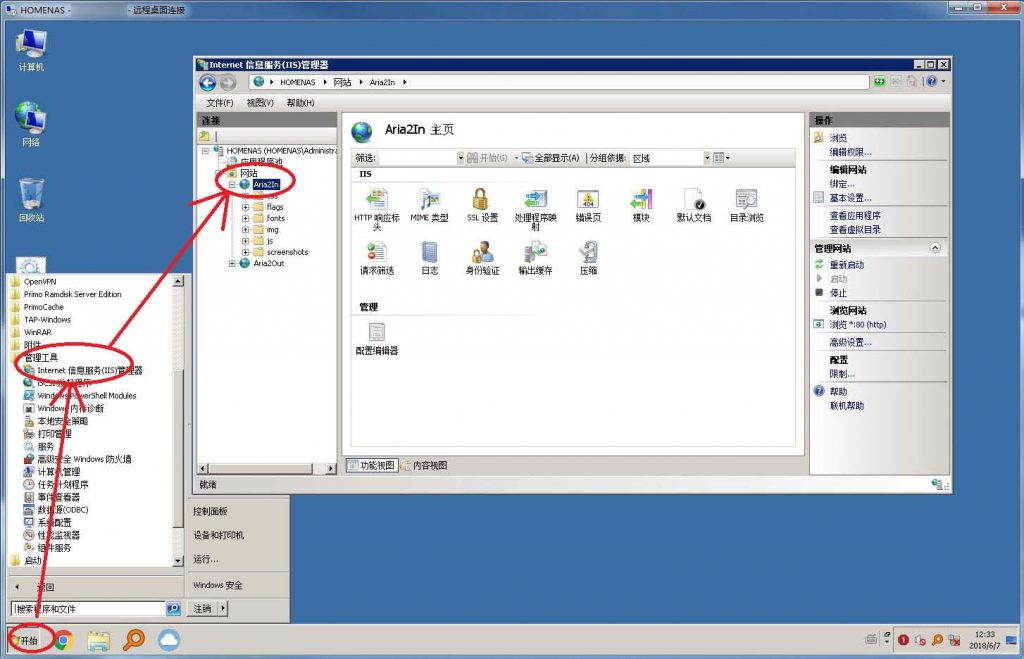This screenshot has width=1024, height=659.
Task: Open 控制面板 from Start menu
Action: 210,511
